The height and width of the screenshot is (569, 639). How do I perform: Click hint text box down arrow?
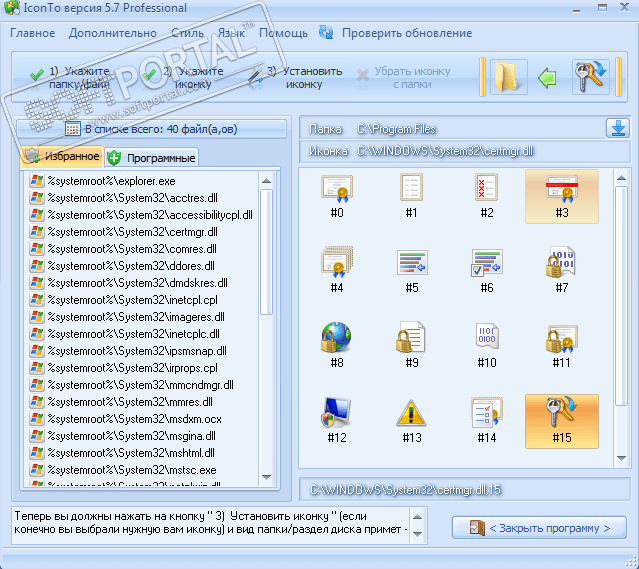417,534
